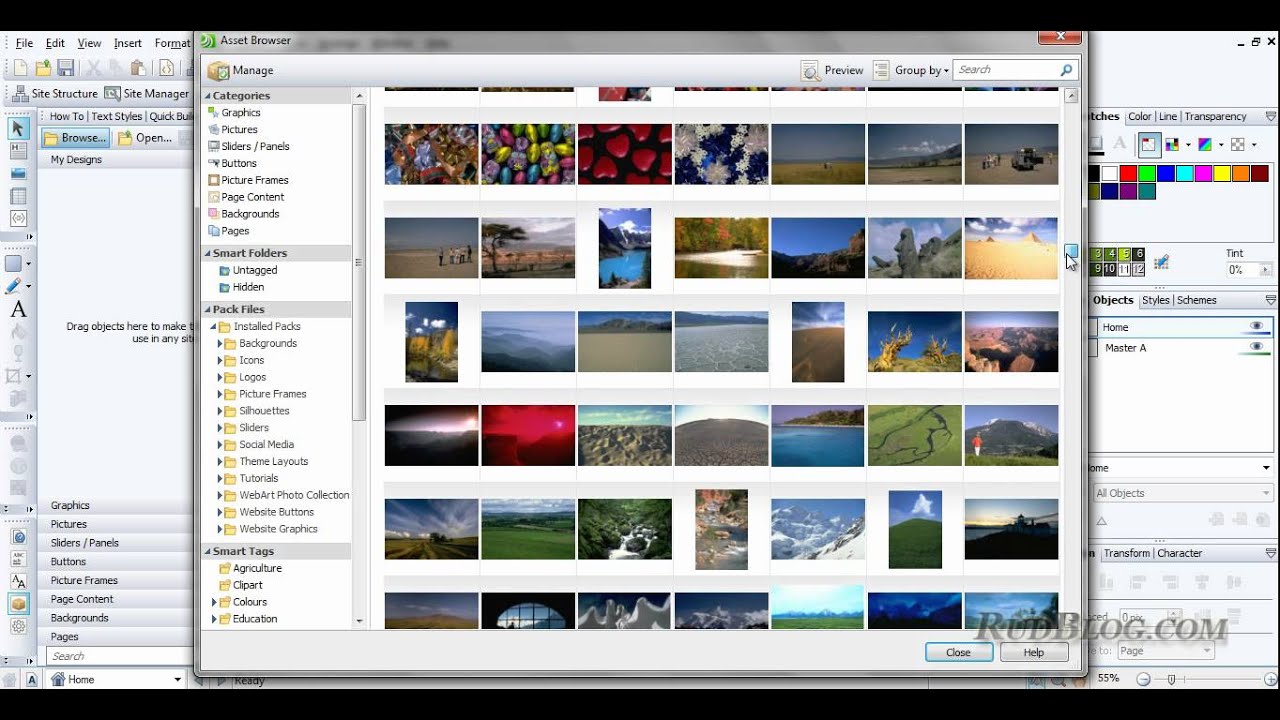This screenshot has width=1280, height=720.
Task: Click the colour picker eyedropper icon
Action: tap(1161, 262)
